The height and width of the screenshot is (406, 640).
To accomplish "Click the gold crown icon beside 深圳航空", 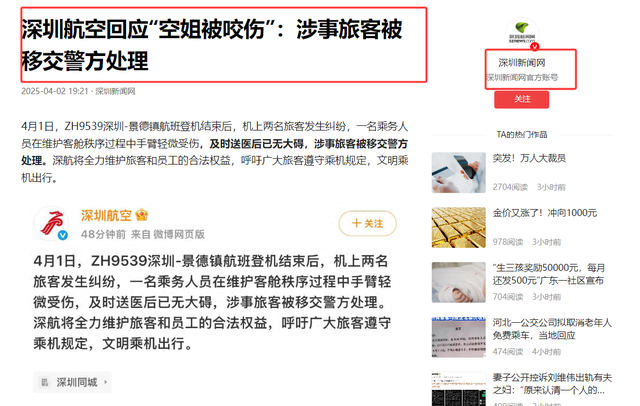I will pos(142,215).
